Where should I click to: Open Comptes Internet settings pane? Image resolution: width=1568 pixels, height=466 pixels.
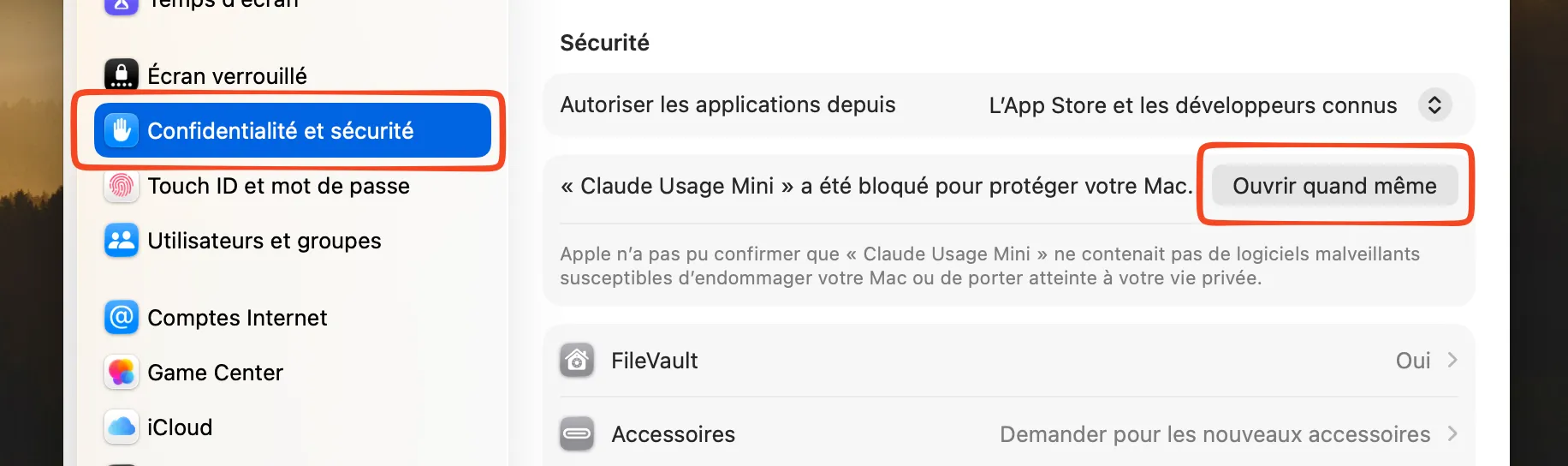(x=237, y=318)
